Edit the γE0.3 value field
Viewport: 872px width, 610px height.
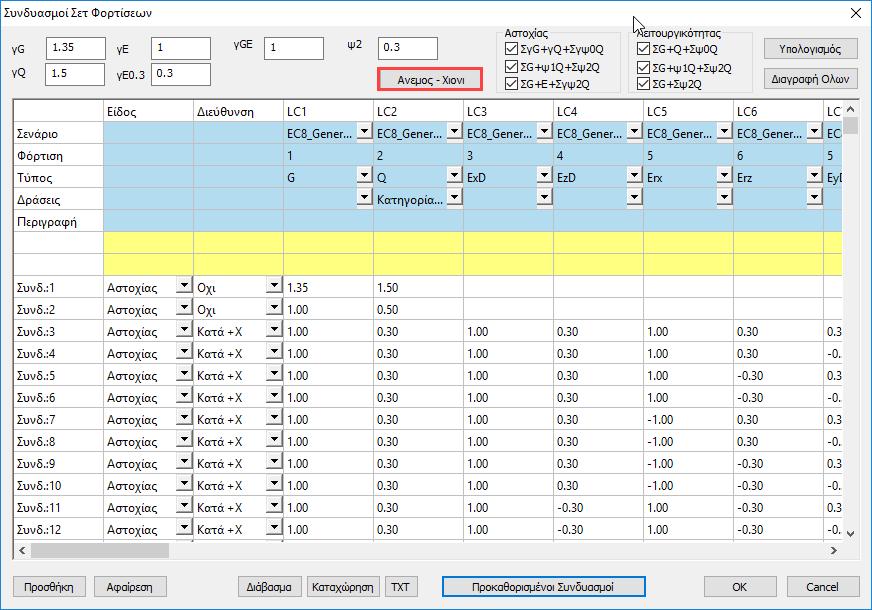tap(181, 74)
